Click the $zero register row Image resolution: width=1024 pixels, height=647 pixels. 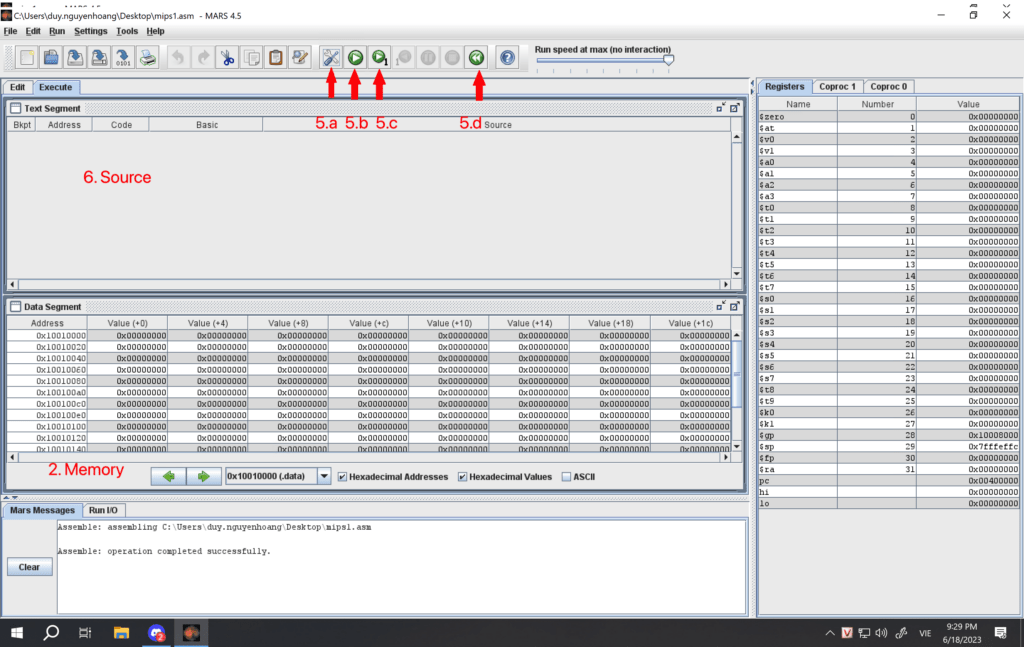[889, 117]
